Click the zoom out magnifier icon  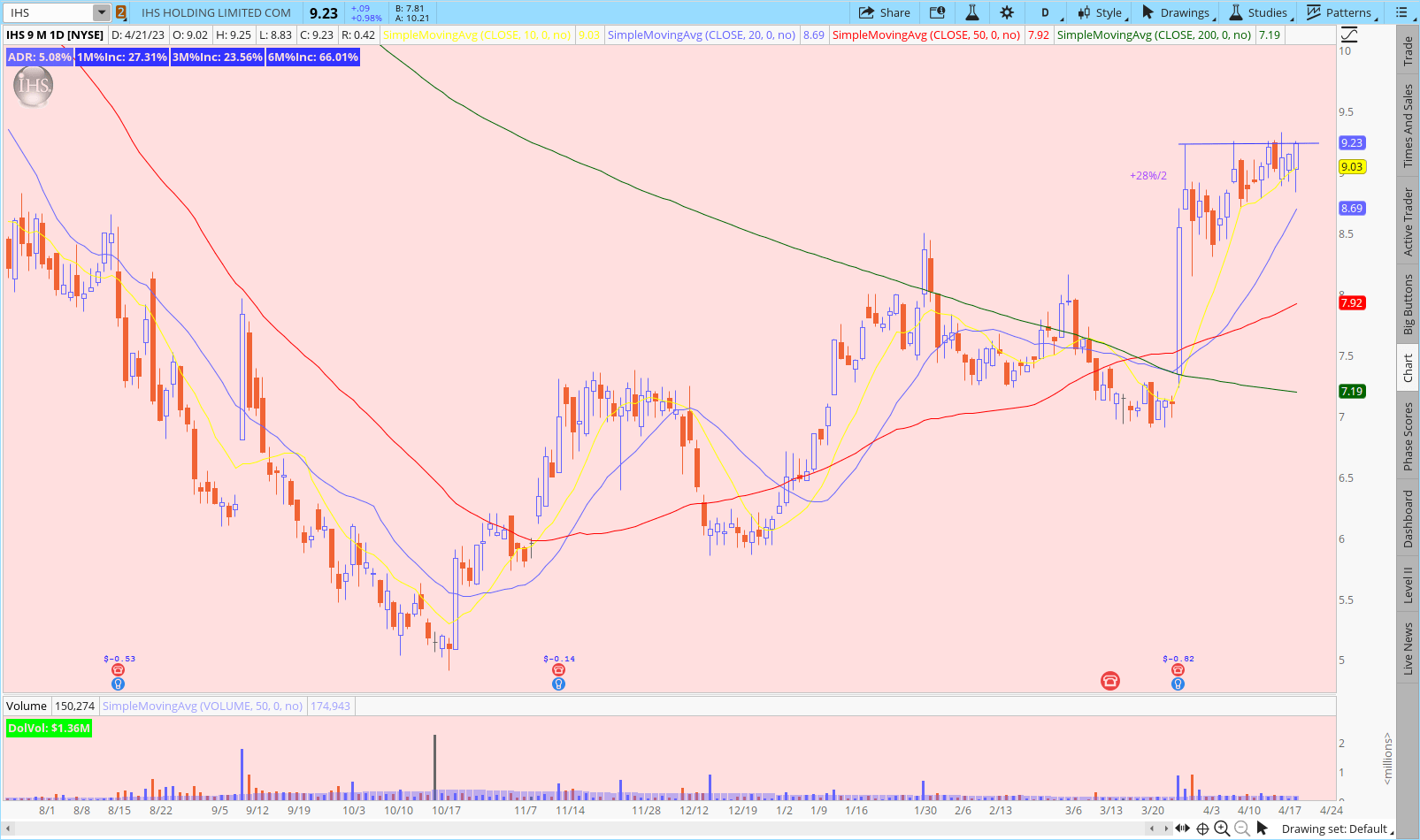1242,829
